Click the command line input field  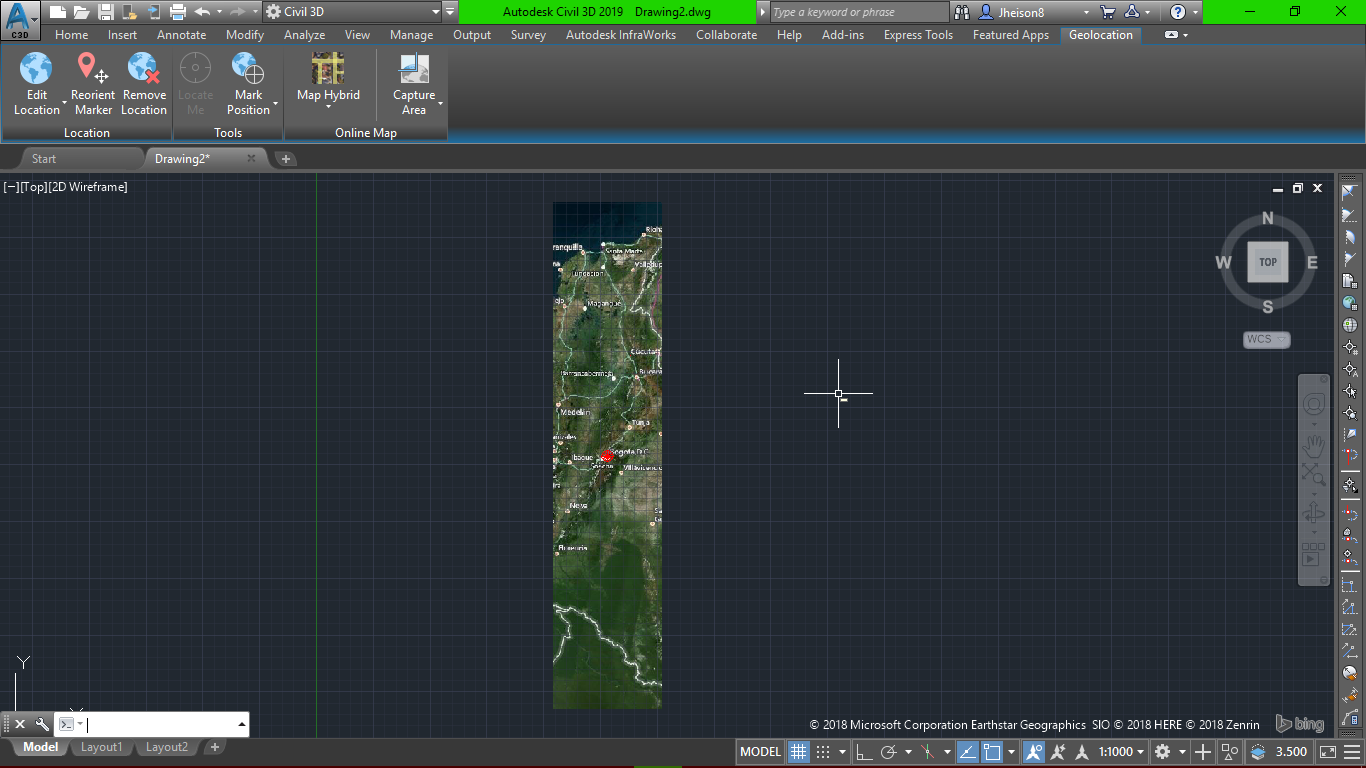click(160, 724)
